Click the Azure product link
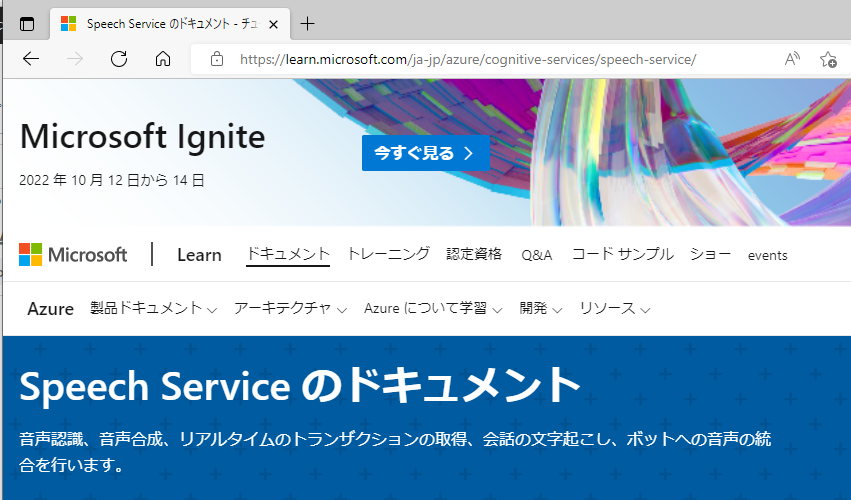 tap(50, 309)
